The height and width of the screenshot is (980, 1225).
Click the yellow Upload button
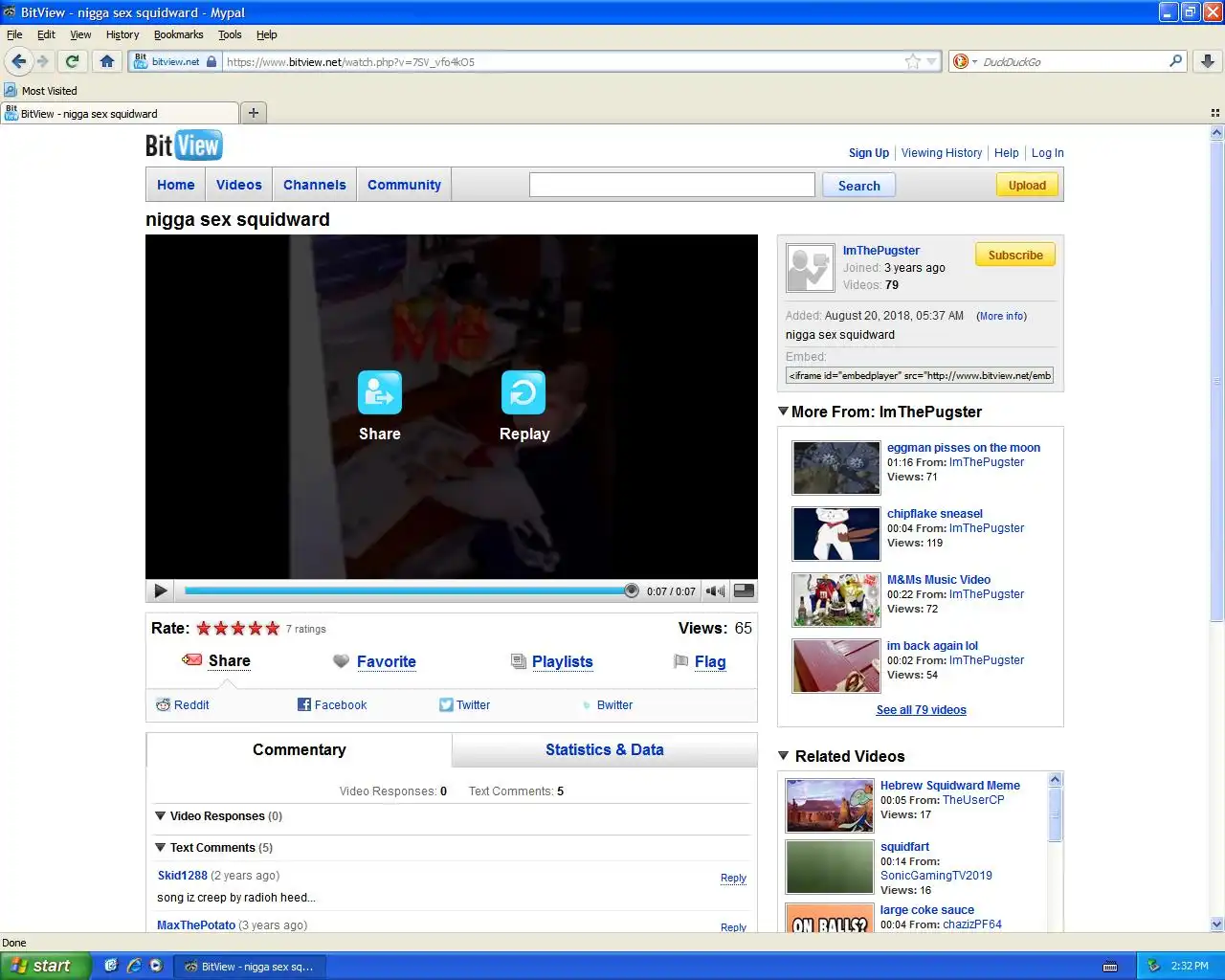(1027, 186)
